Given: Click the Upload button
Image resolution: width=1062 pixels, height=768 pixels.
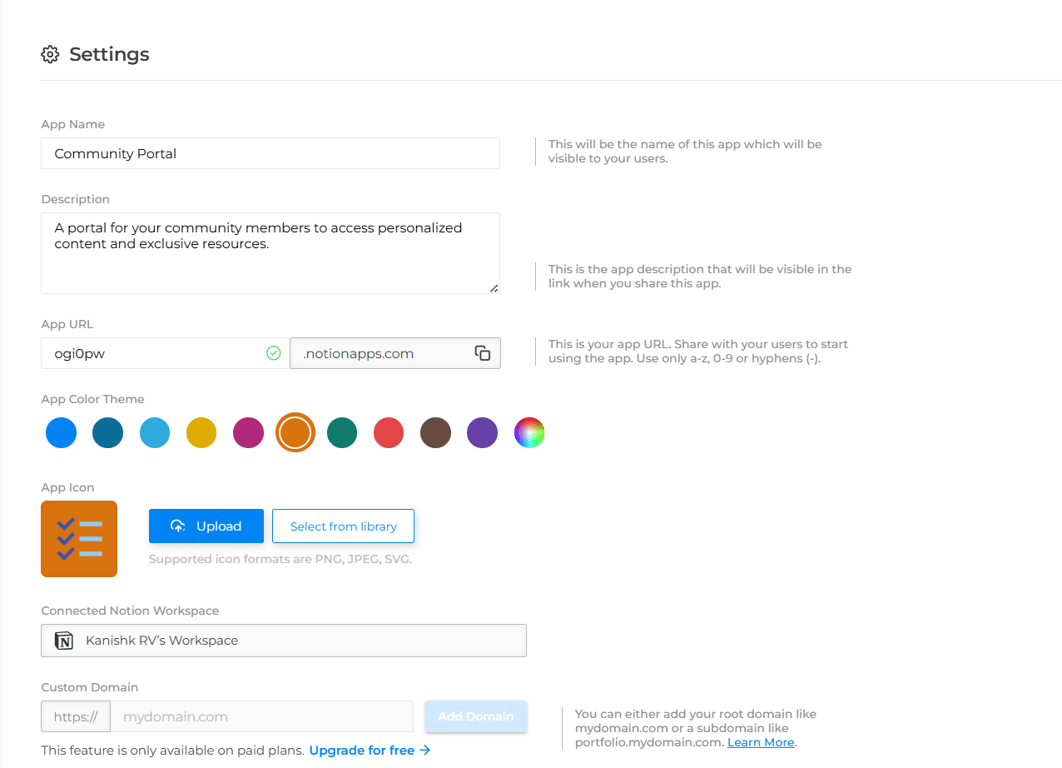Looking at the screenshot, I should 206,526.
